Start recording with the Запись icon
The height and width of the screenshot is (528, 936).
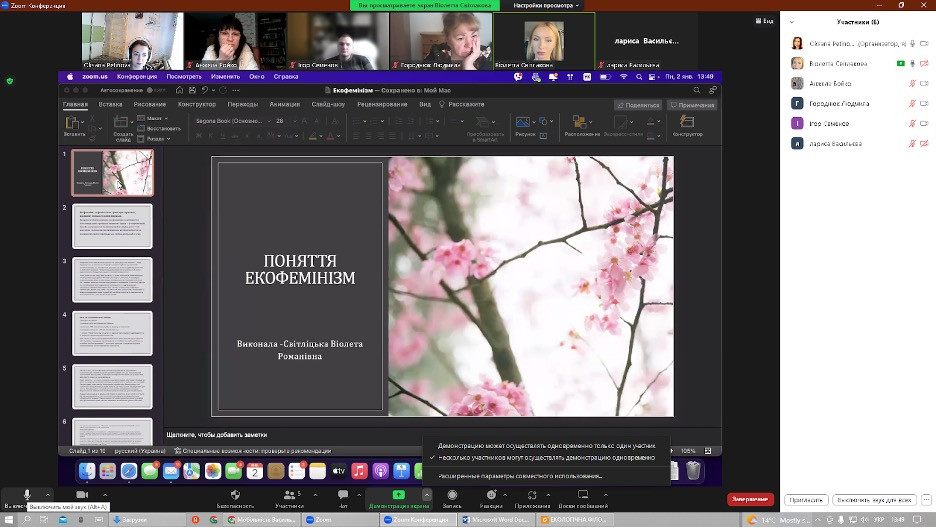(452, 495)
